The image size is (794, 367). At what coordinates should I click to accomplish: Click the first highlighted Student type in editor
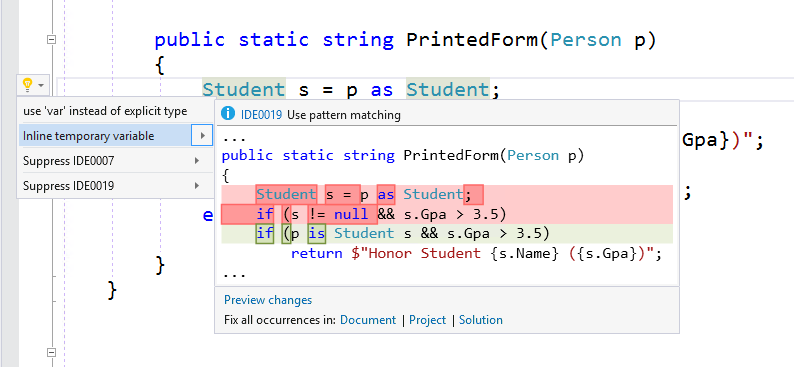tap(244, 90)
